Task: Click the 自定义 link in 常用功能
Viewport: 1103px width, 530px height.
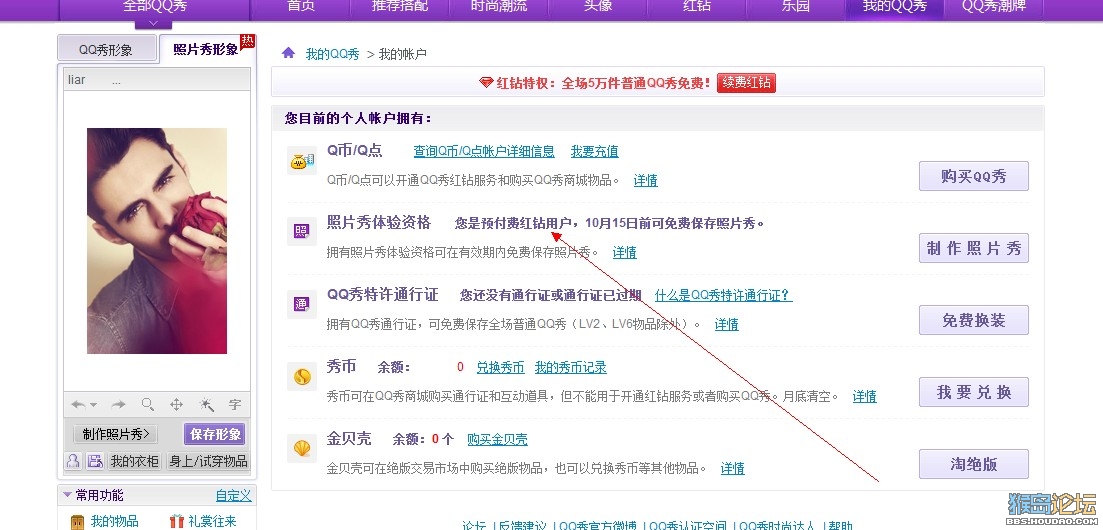Action: (234, 496)
